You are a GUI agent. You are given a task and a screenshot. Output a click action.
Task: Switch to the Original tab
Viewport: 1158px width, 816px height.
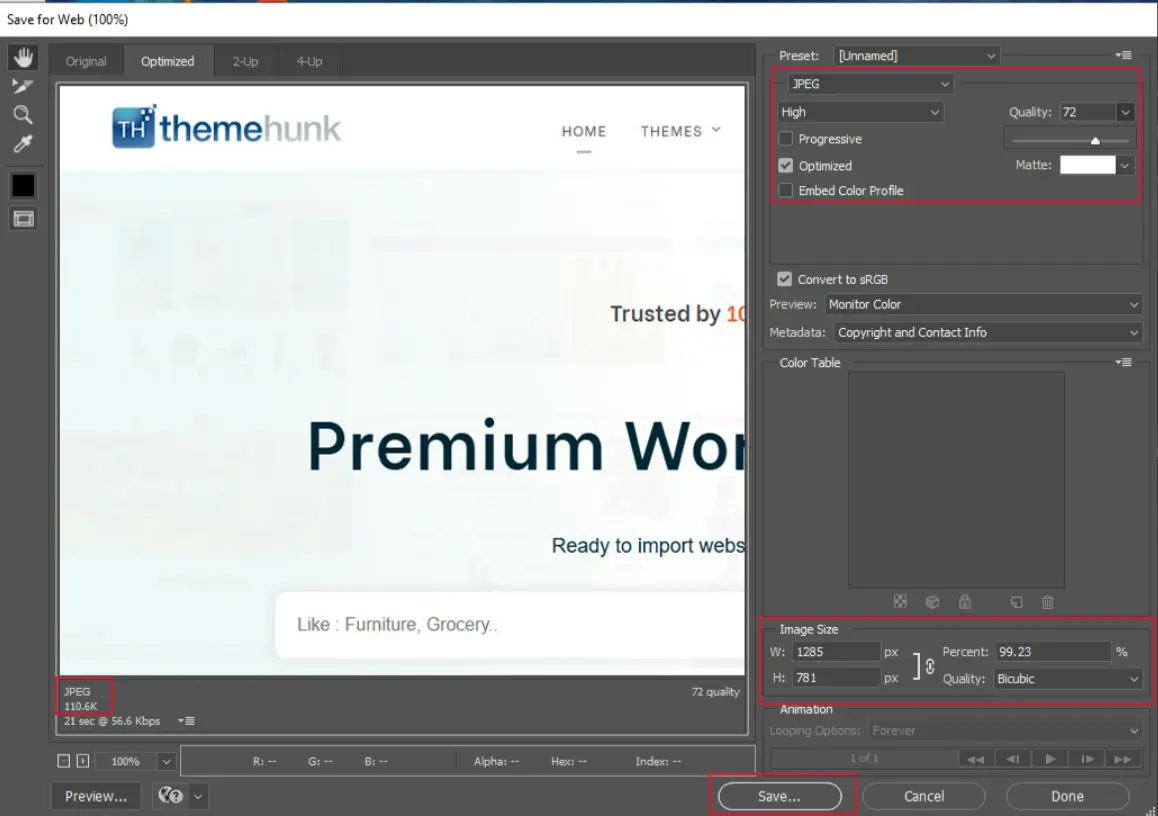(x=86, y=62)
